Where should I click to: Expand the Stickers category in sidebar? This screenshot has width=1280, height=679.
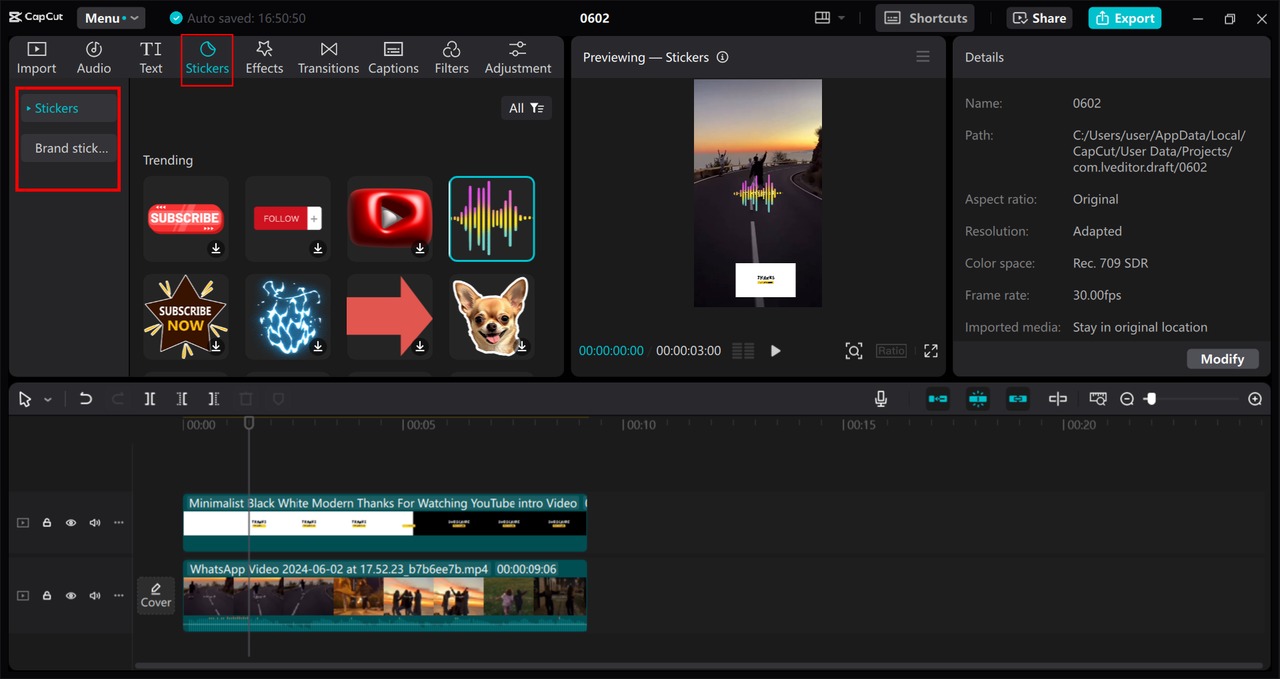click(69, 108)
